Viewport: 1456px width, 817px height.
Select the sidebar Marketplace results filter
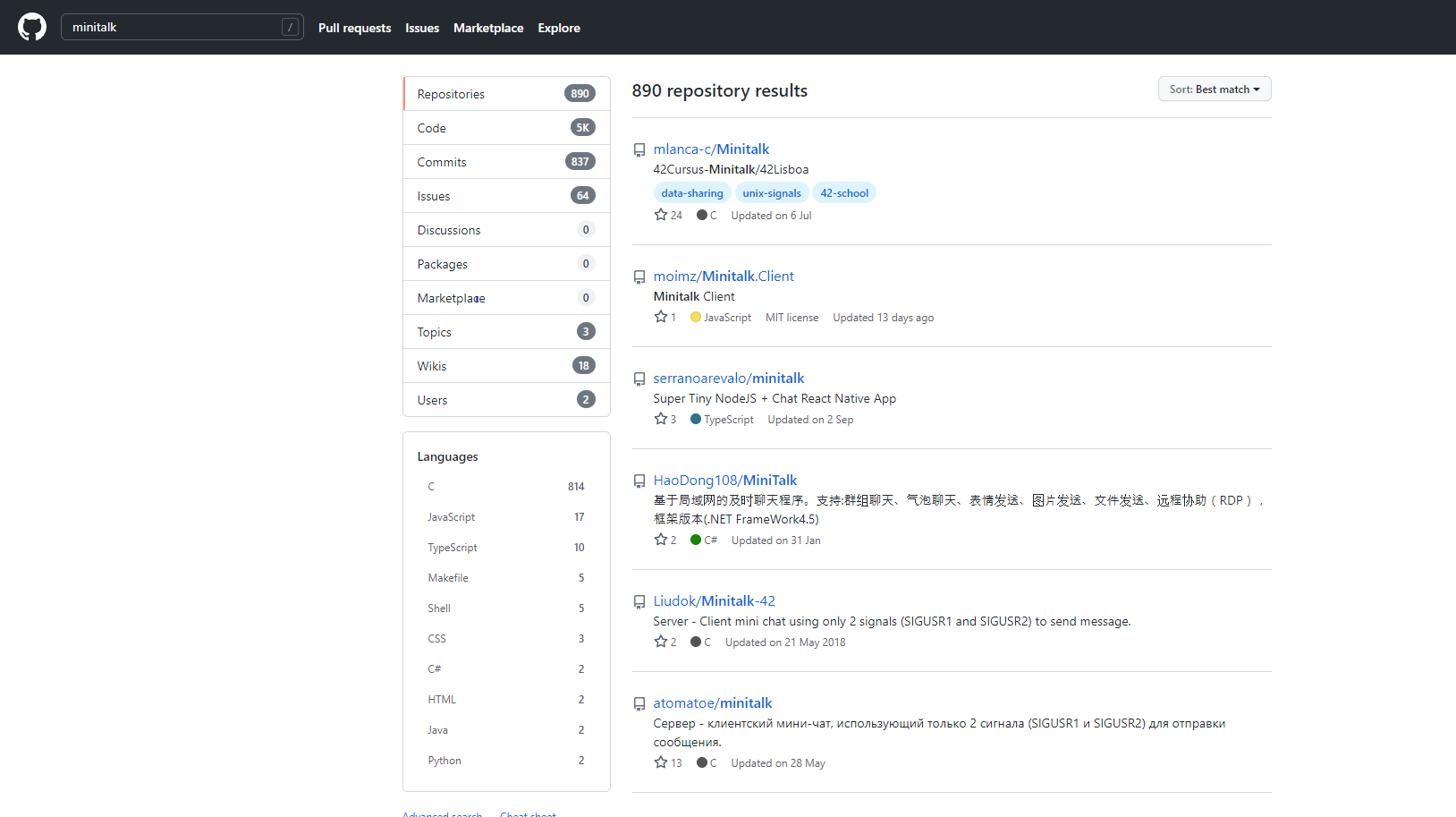(x=506, y=298)
